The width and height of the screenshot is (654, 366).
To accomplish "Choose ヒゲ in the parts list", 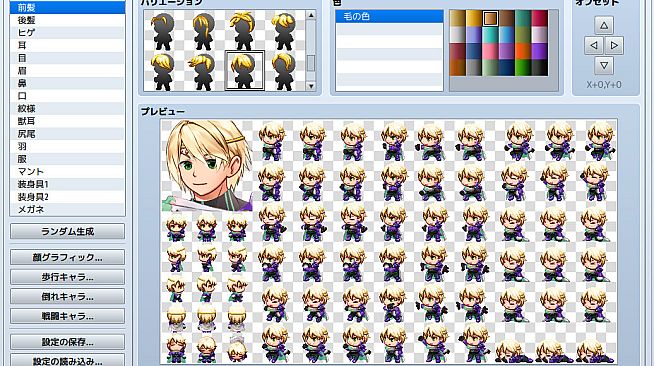I will (x=67, y=33).
